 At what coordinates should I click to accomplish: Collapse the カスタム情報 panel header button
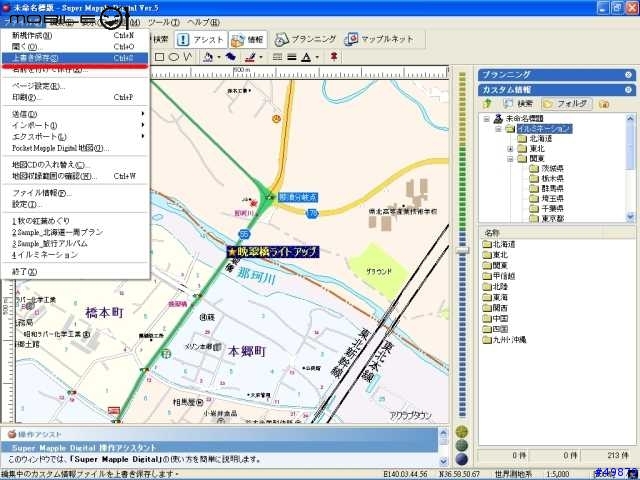click(x=628, y=90)
